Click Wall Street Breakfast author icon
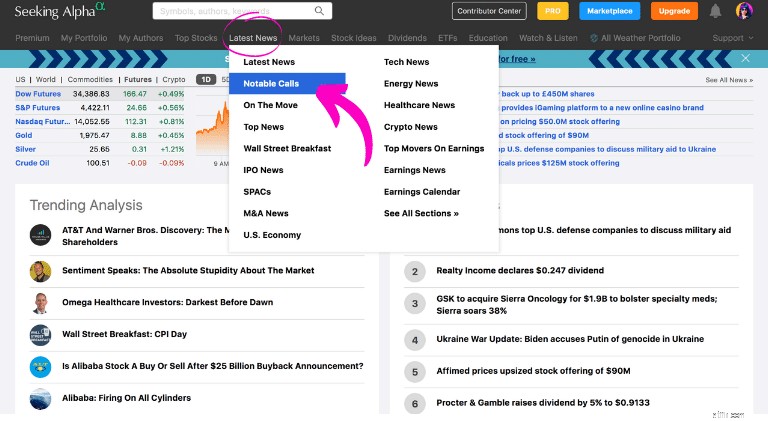Viewport: 768px width, 421px height. click(40, 335)
